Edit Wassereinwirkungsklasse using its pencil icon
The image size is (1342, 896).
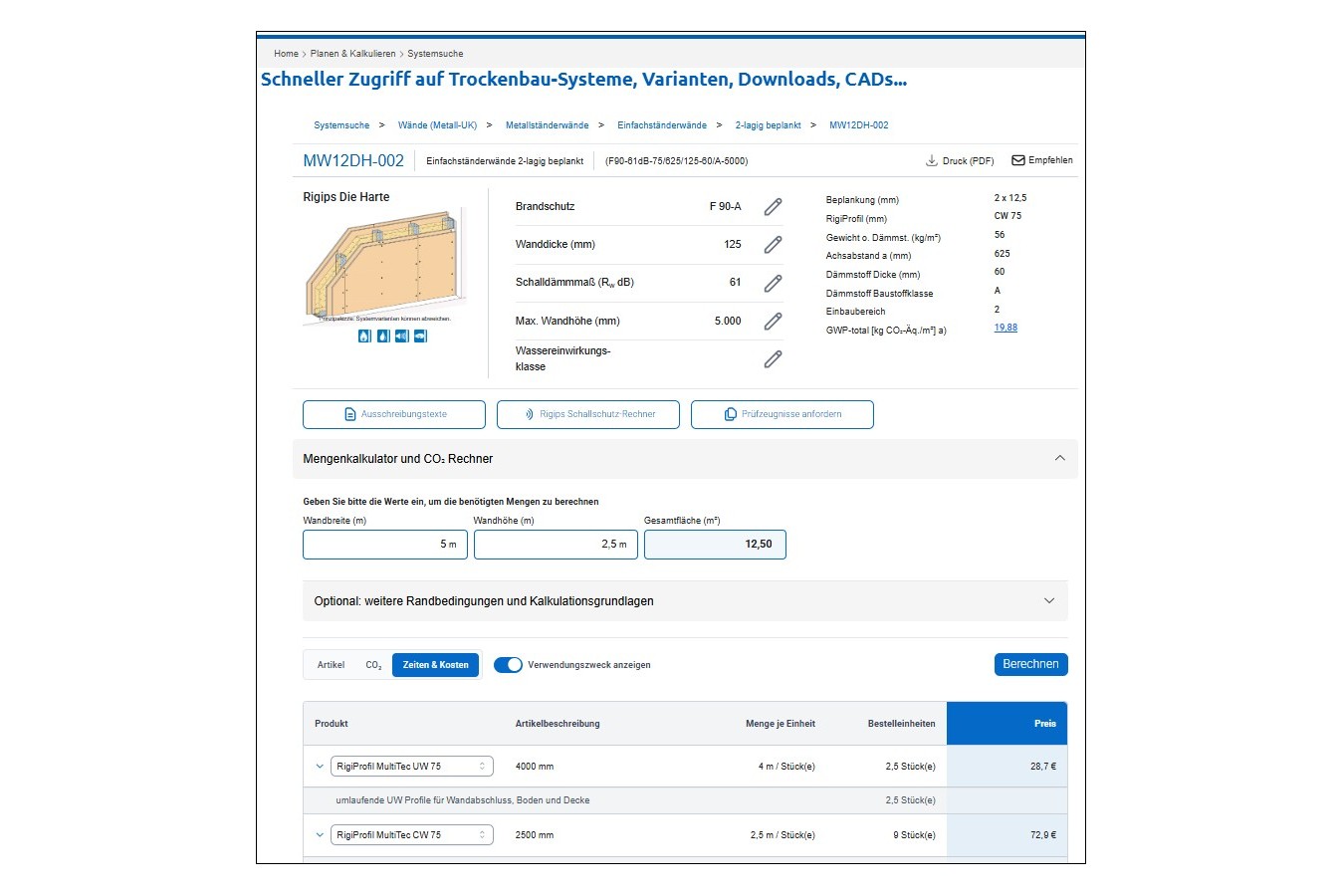coord(773,359)
